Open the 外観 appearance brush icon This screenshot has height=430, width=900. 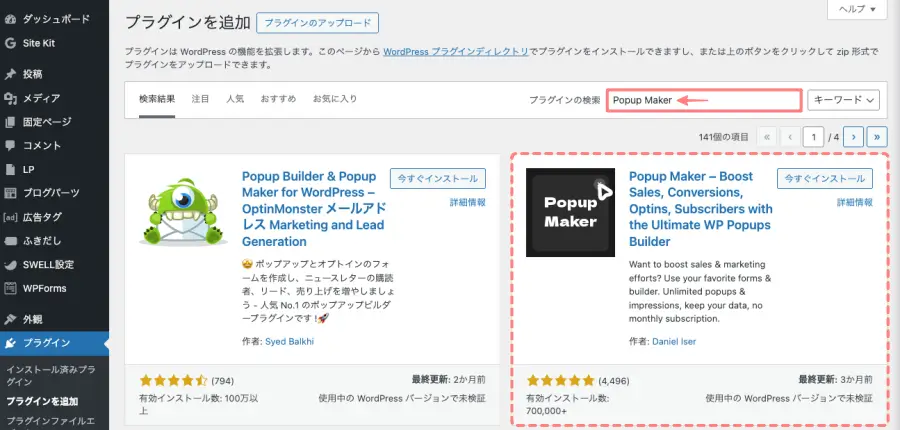(x=10, y=320)
